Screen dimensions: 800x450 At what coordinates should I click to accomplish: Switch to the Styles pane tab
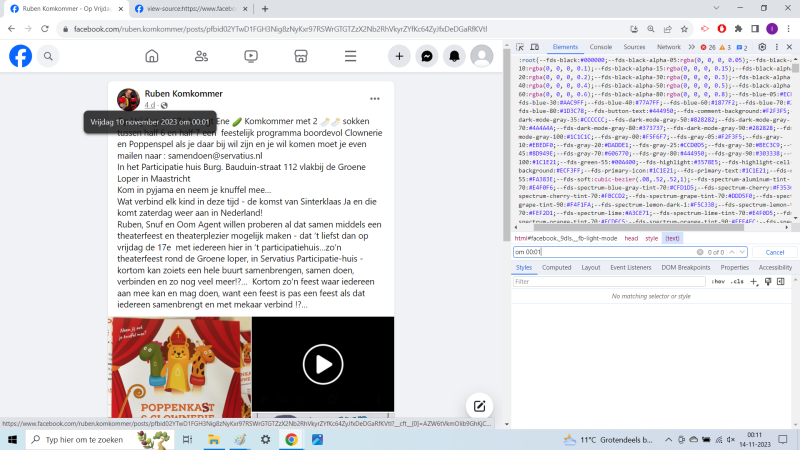coord(523,267)
